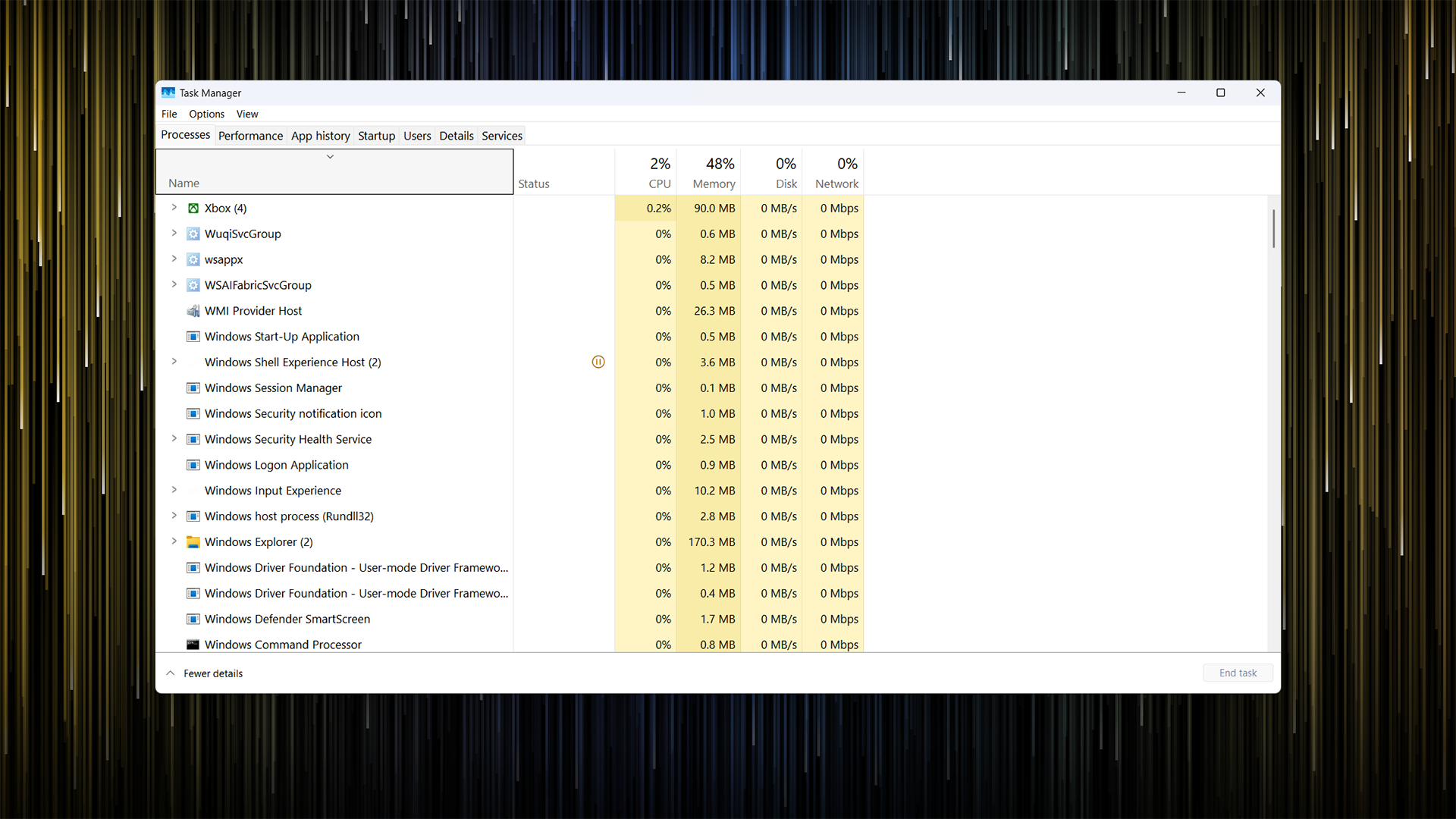Sort processes by Memory column
1456x819 pixels.
coord(708,172)
